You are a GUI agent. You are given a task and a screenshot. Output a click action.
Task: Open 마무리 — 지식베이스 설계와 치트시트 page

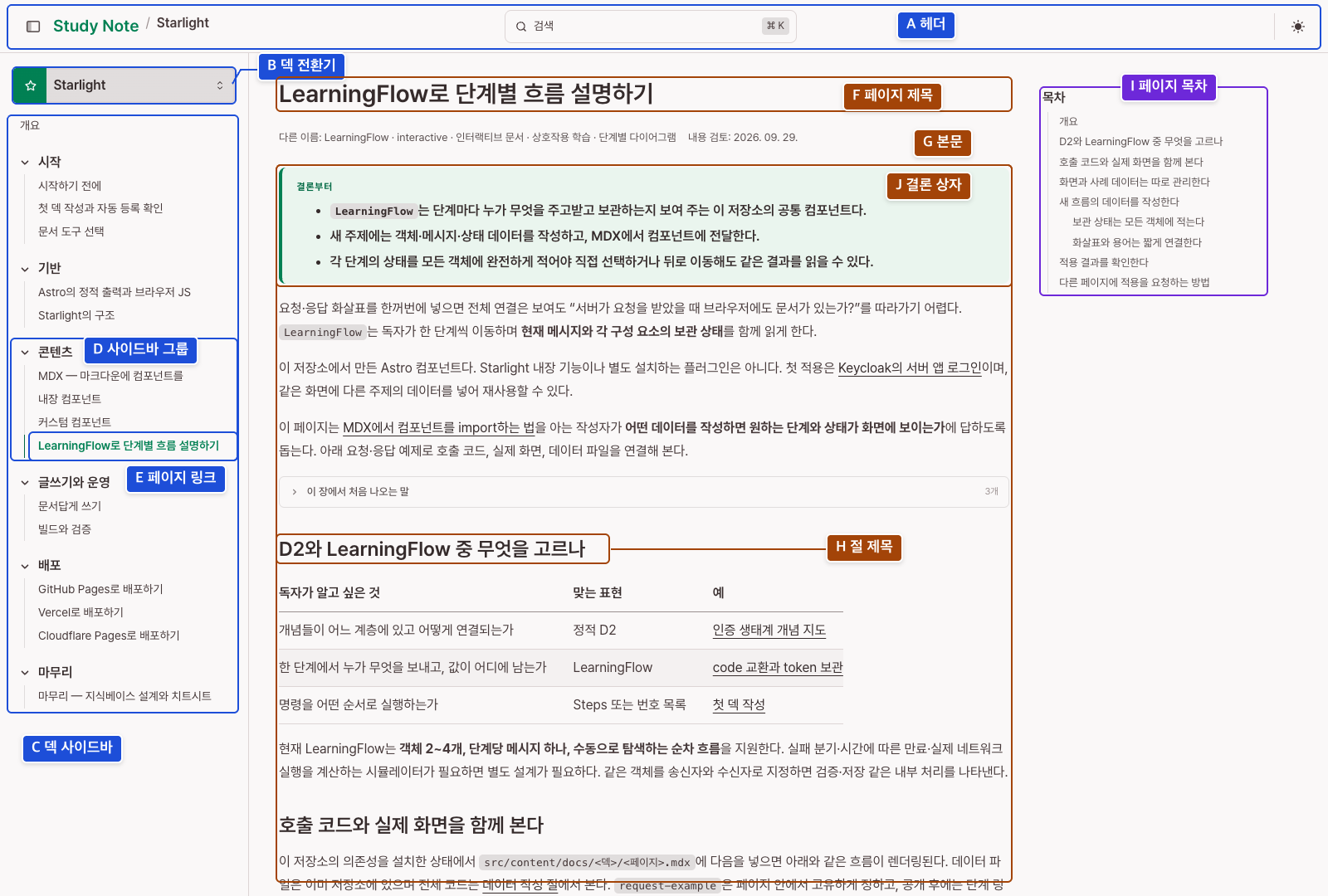[124, 696]
